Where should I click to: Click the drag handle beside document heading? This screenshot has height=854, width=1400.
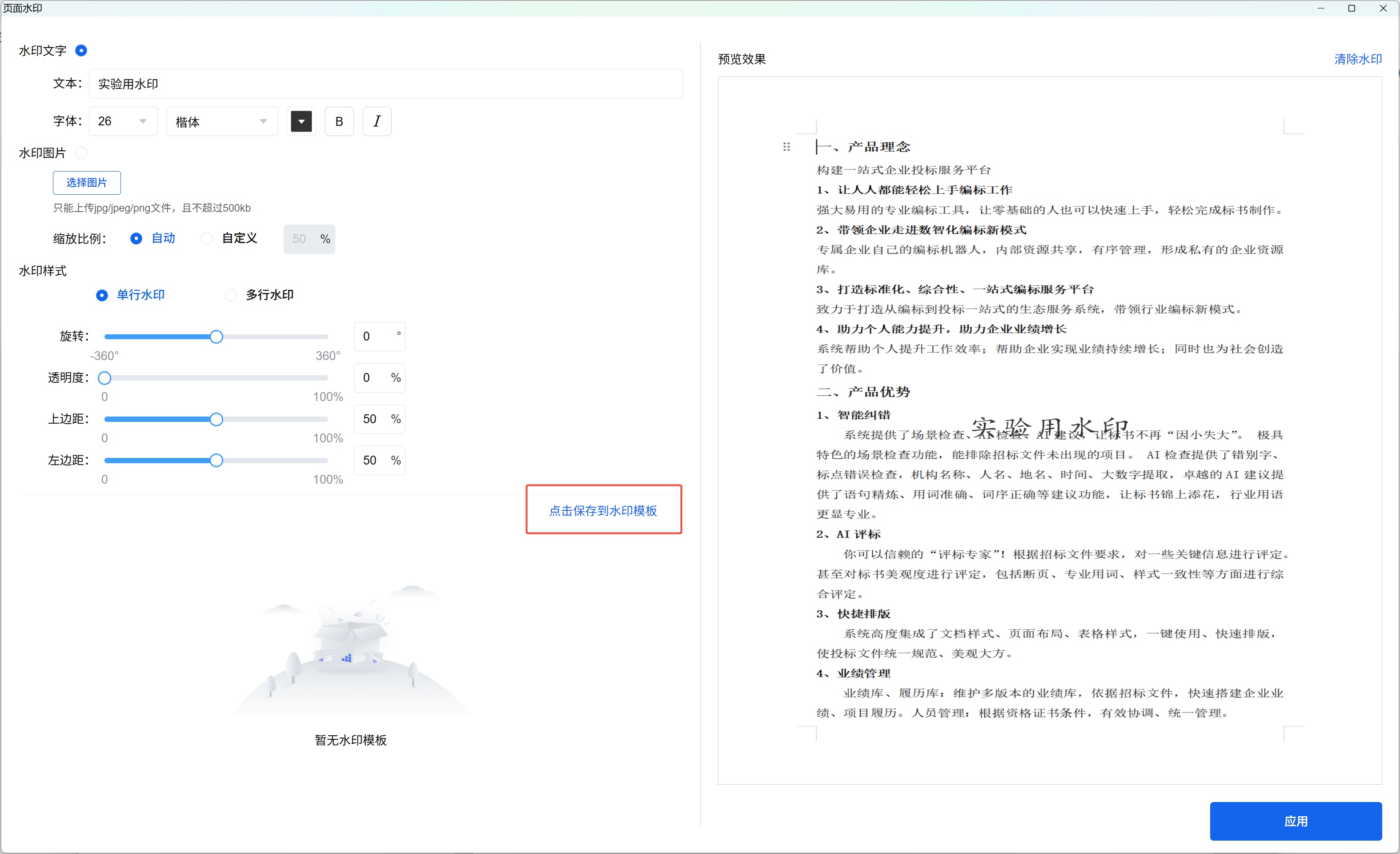[786, 147]
